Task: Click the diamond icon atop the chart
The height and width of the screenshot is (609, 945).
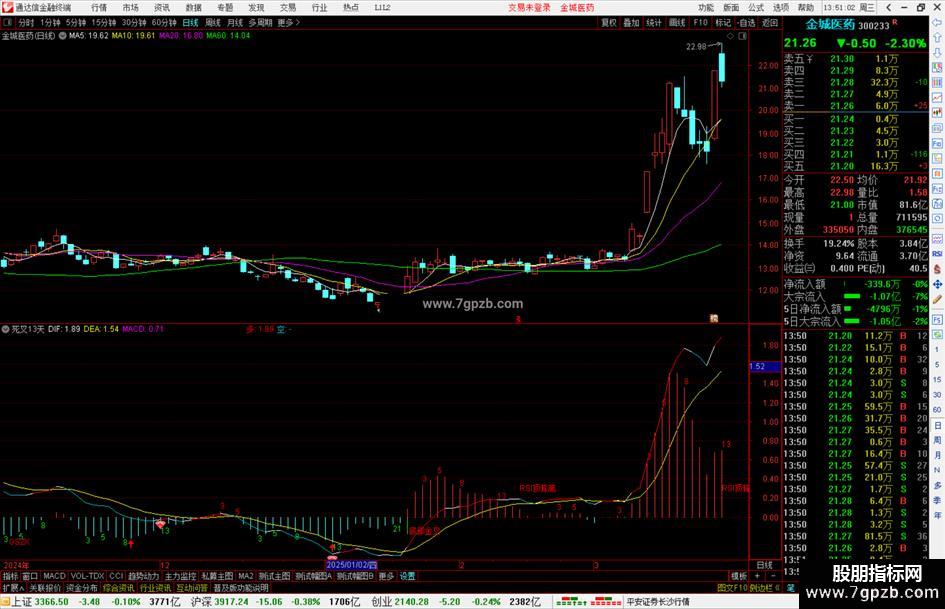Action: [x=730, y=36]
